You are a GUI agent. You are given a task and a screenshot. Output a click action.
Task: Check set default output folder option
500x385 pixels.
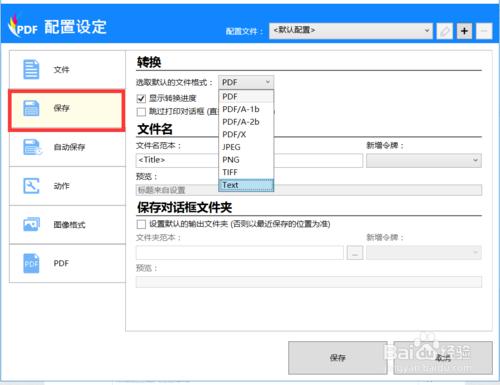point(141,224)
